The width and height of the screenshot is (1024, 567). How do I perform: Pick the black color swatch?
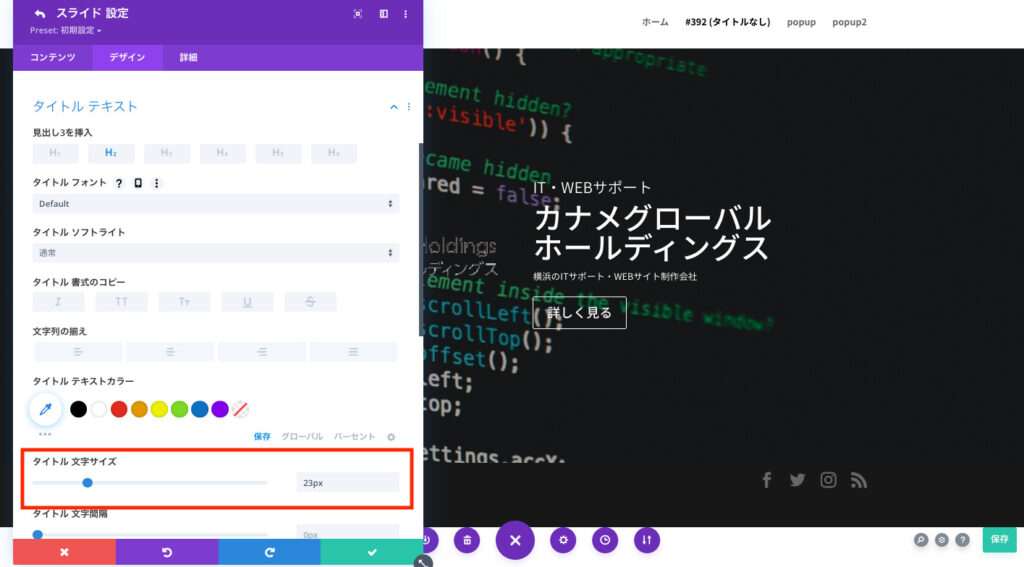point(78,410)
